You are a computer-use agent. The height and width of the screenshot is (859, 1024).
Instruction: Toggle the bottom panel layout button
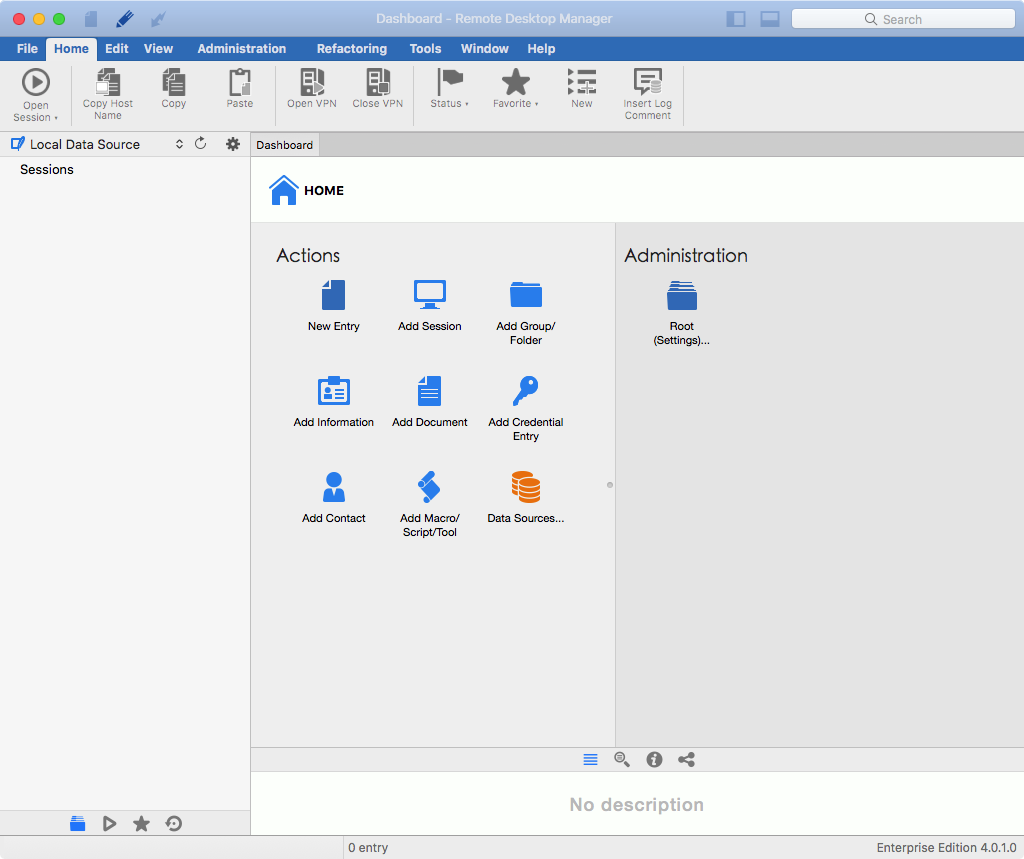tap(770, 19)
